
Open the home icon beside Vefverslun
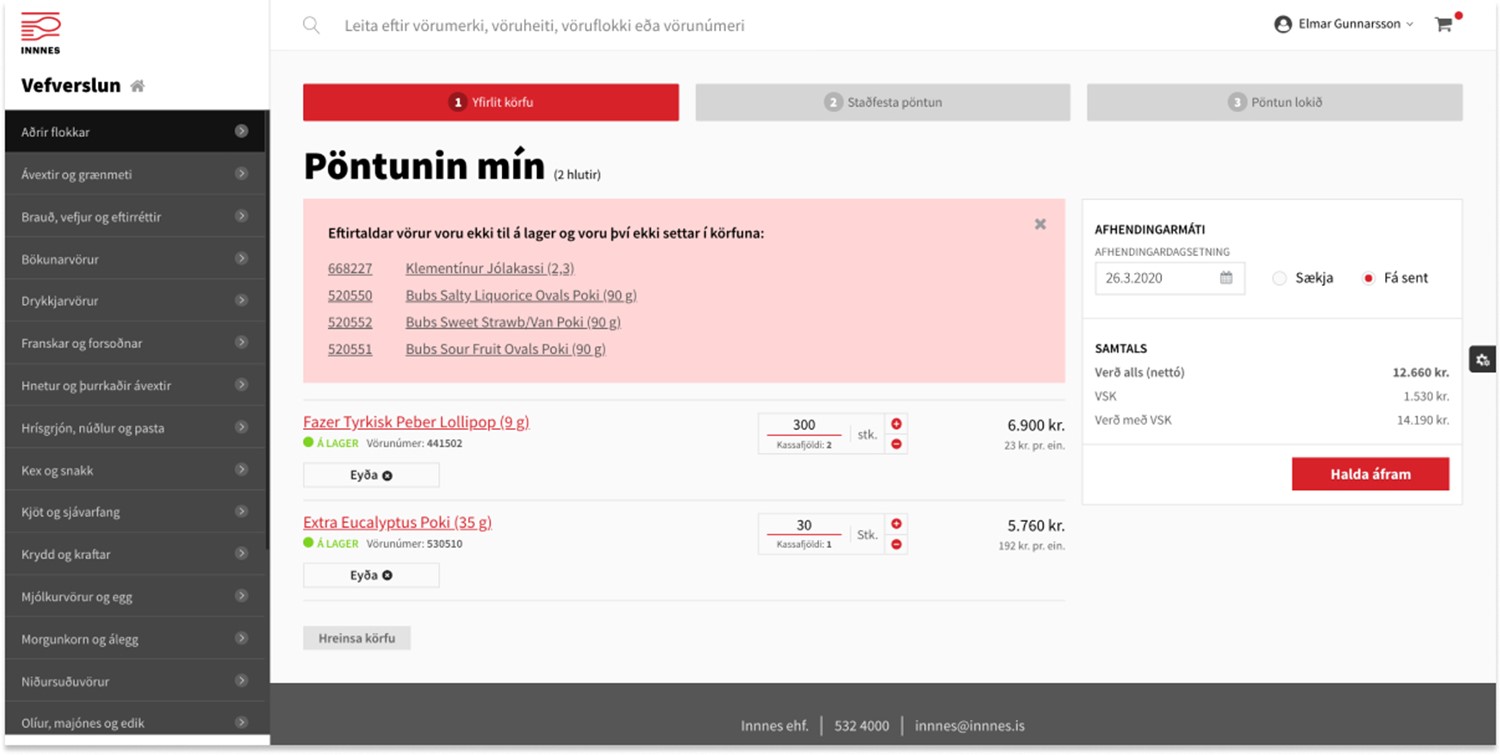coord(138,86)
